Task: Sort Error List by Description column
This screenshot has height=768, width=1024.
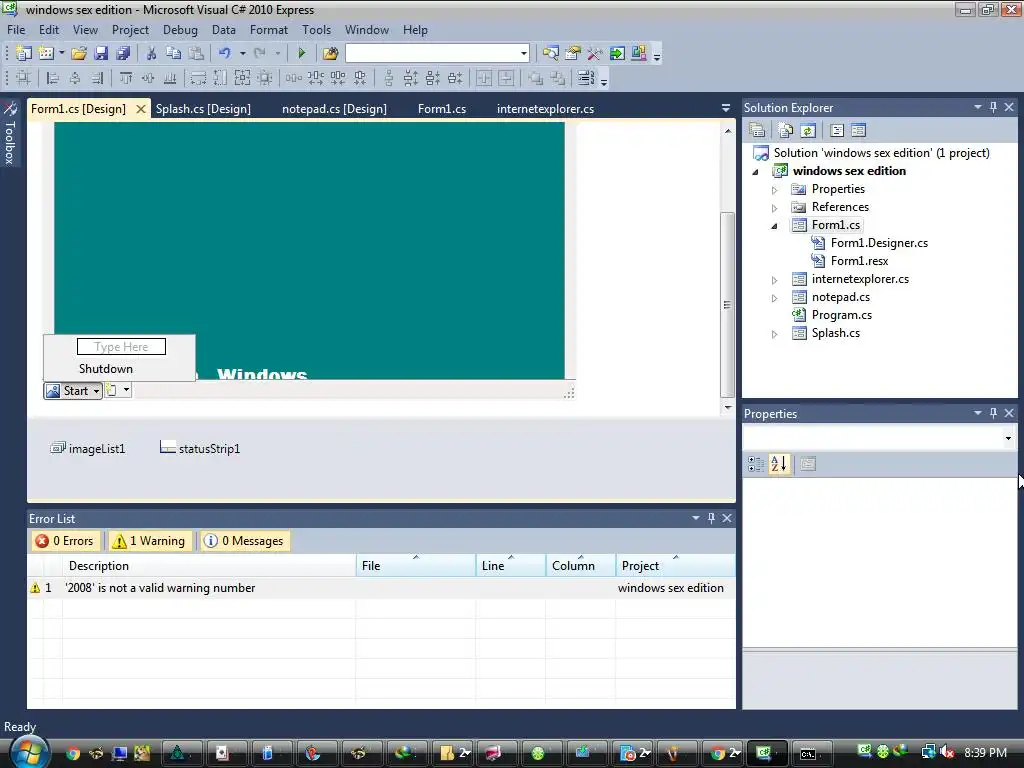Action: [209, 566]
